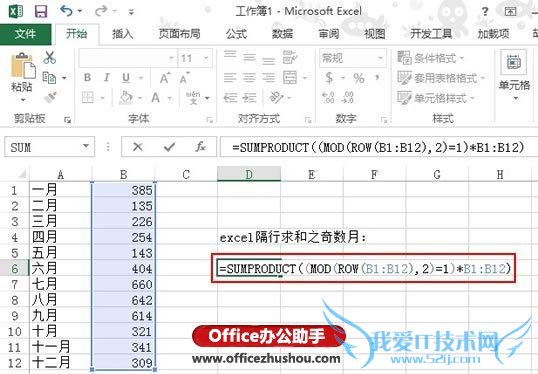
Task: Click Align Right icon
Action: 269,78
